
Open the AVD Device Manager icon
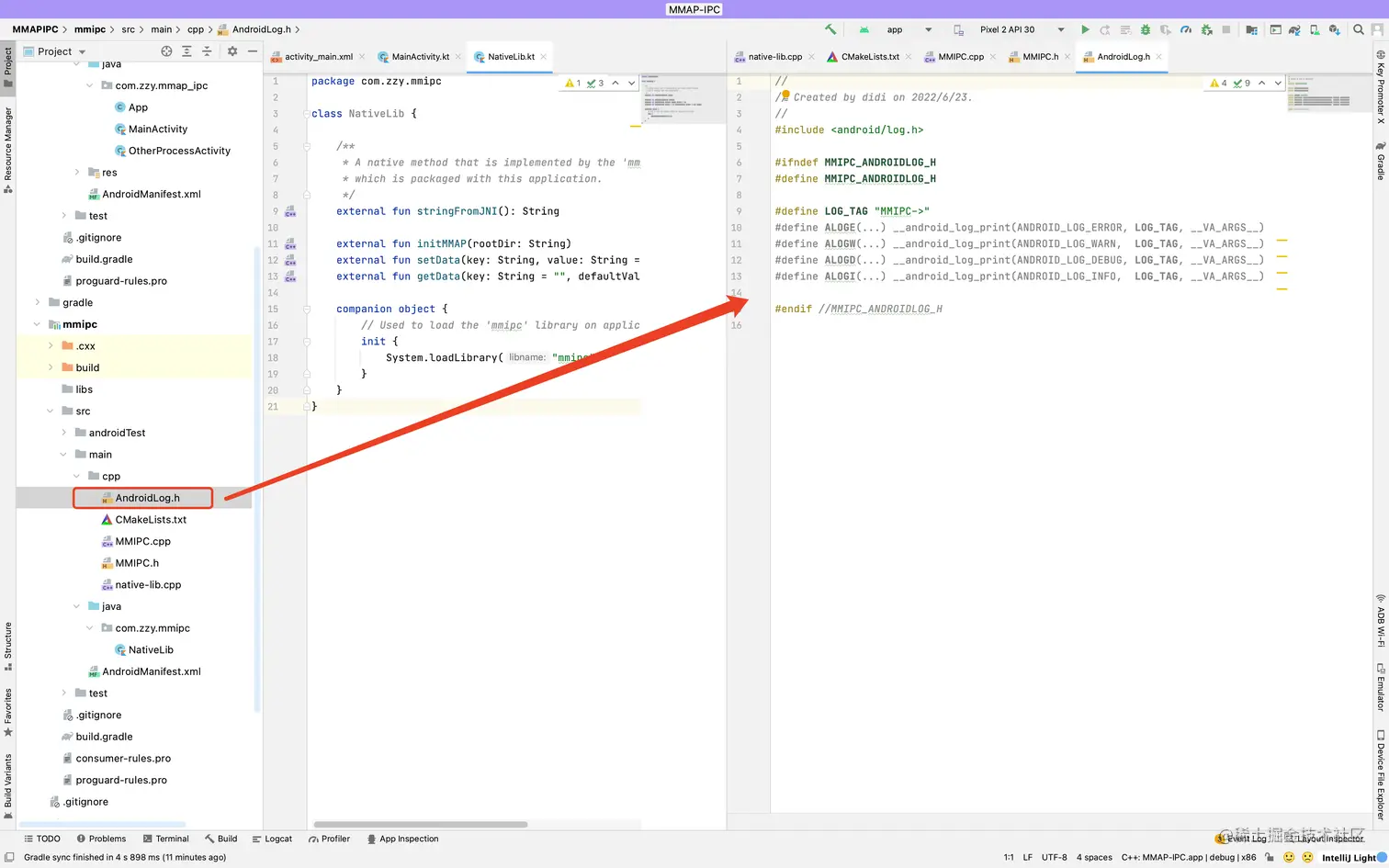tap(1315, 29)
